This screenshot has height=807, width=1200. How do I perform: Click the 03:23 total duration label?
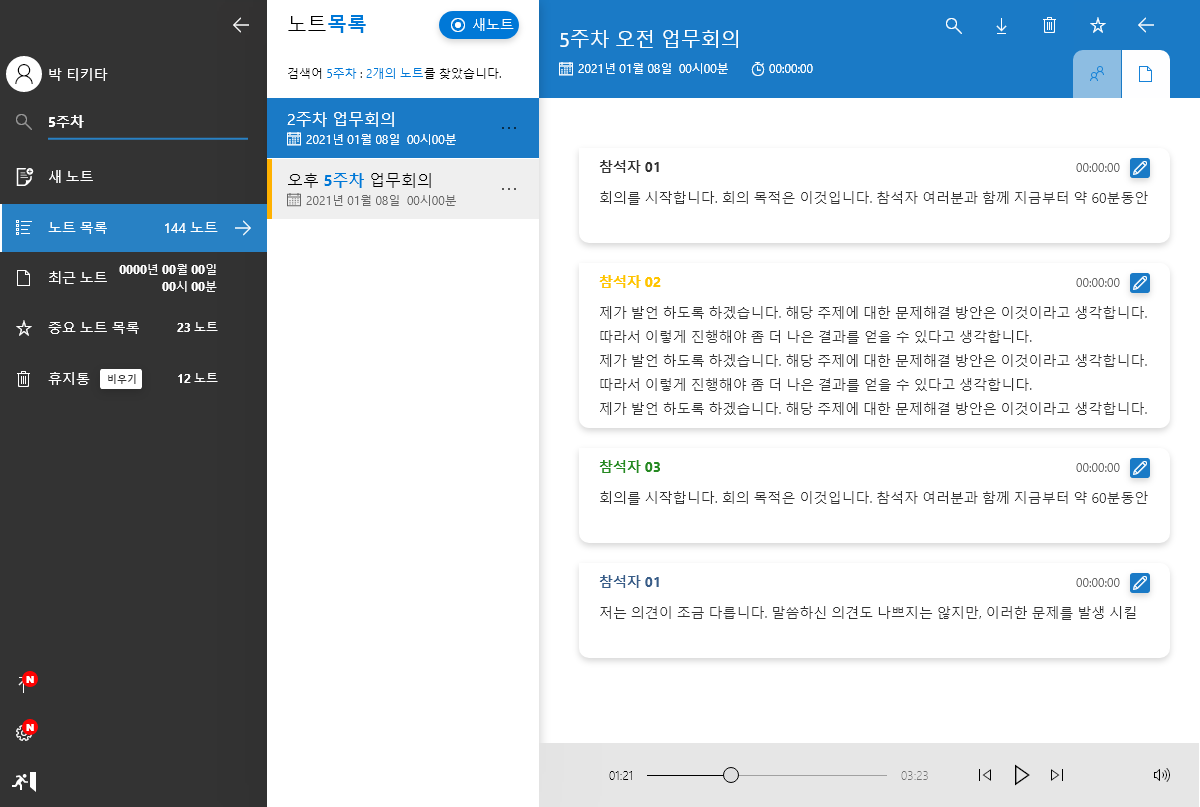tap(915, 776)
